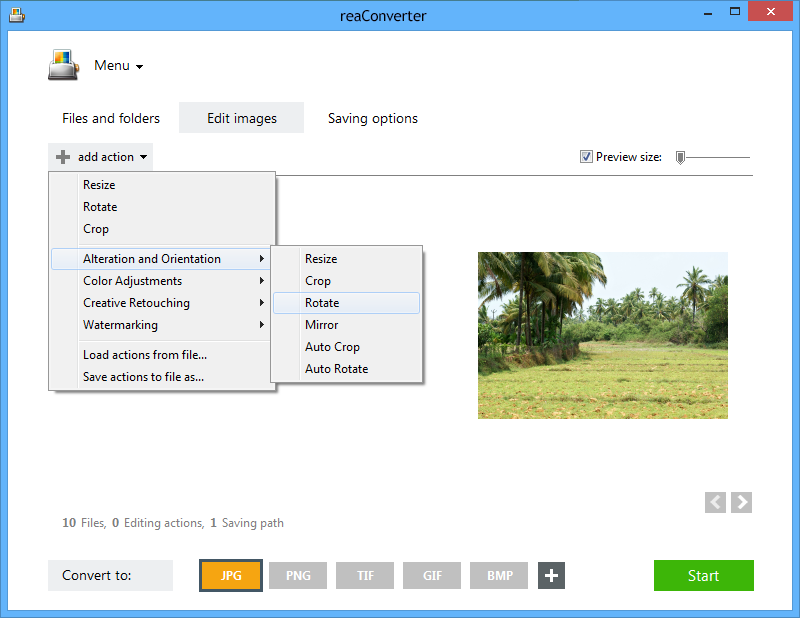
Task: Choose Resize in the Alteration submenu
Action: 346,259
